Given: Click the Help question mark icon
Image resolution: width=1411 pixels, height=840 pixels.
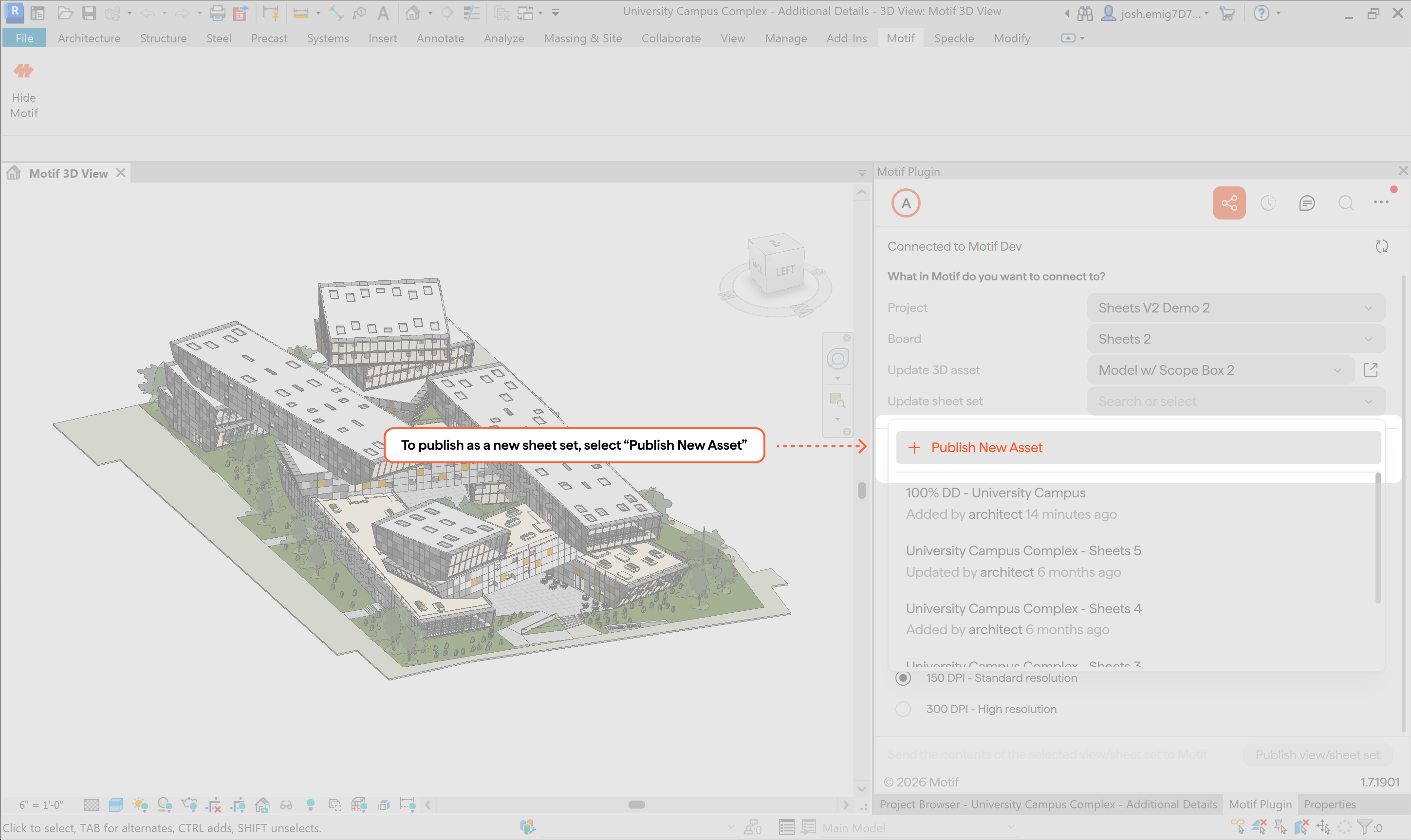Looking at the screenshot, I should tap(1261, 13).
